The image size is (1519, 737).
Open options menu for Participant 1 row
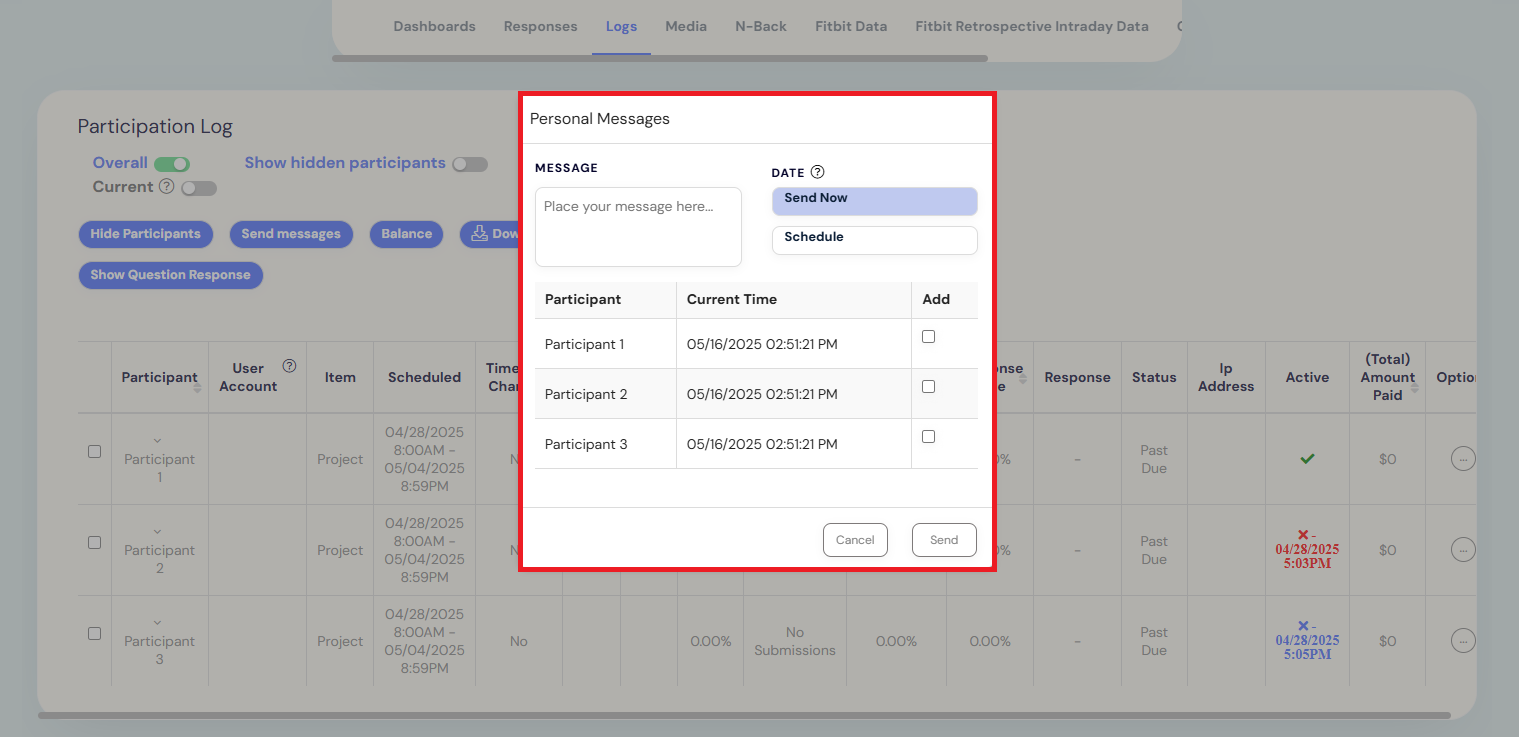tap(1463, 459)
